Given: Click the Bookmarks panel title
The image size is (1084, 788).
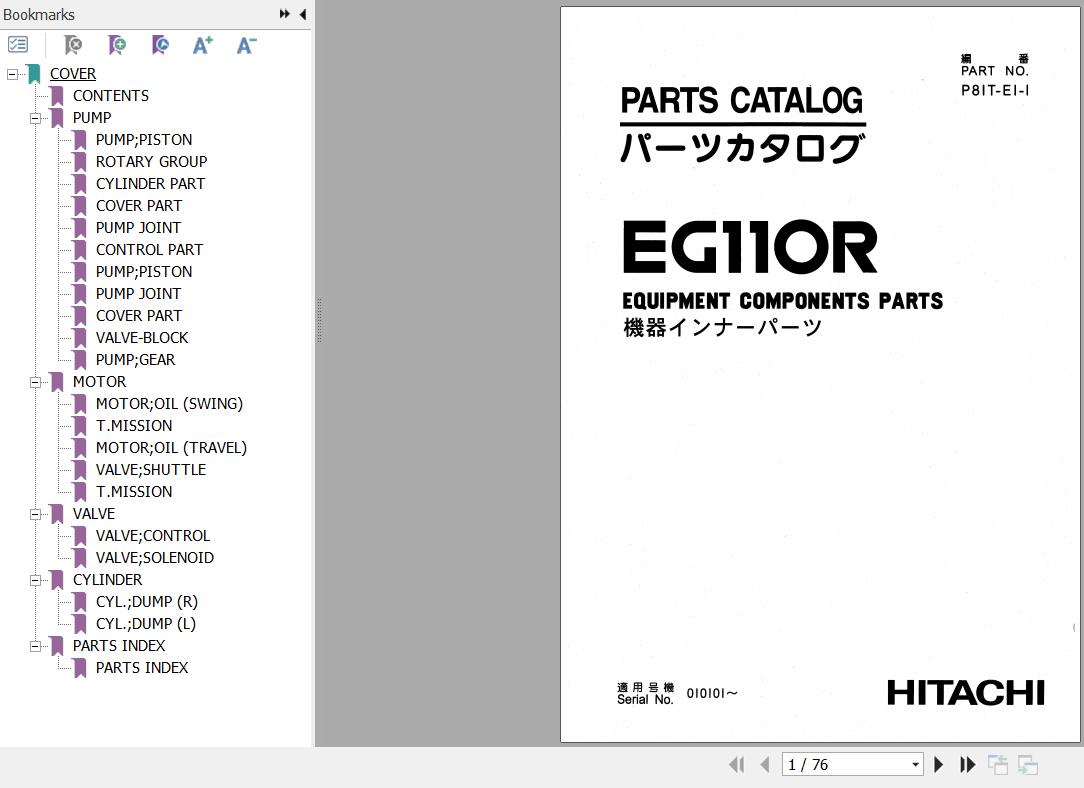Looking at the screenshot, I should [39, 15].
